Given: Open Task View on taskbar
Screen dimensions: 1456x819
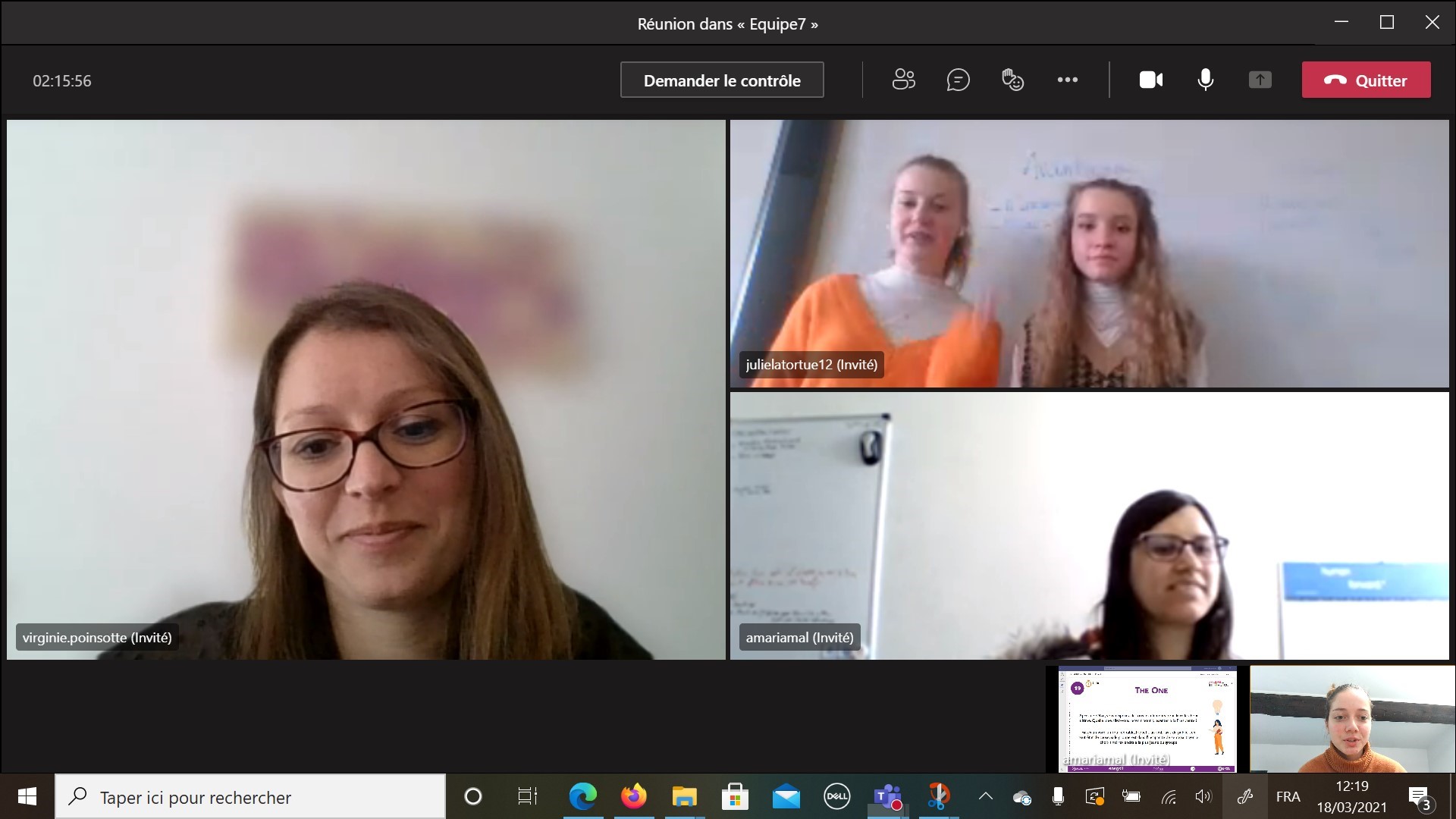Looking at the screenshot, I should [x=527, y=797].
